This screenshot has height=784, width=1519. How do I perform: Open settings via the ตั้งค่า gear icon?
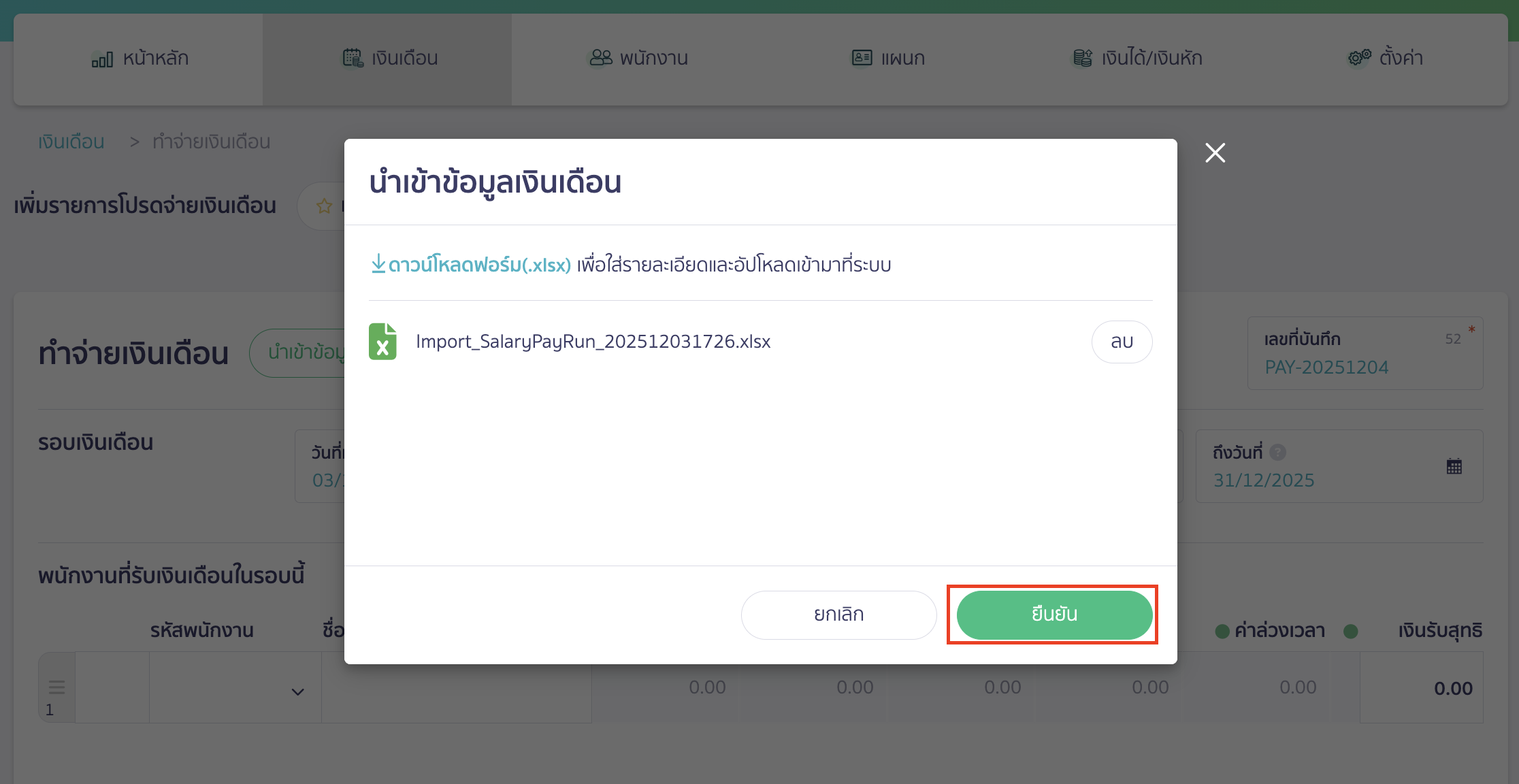1358,58
